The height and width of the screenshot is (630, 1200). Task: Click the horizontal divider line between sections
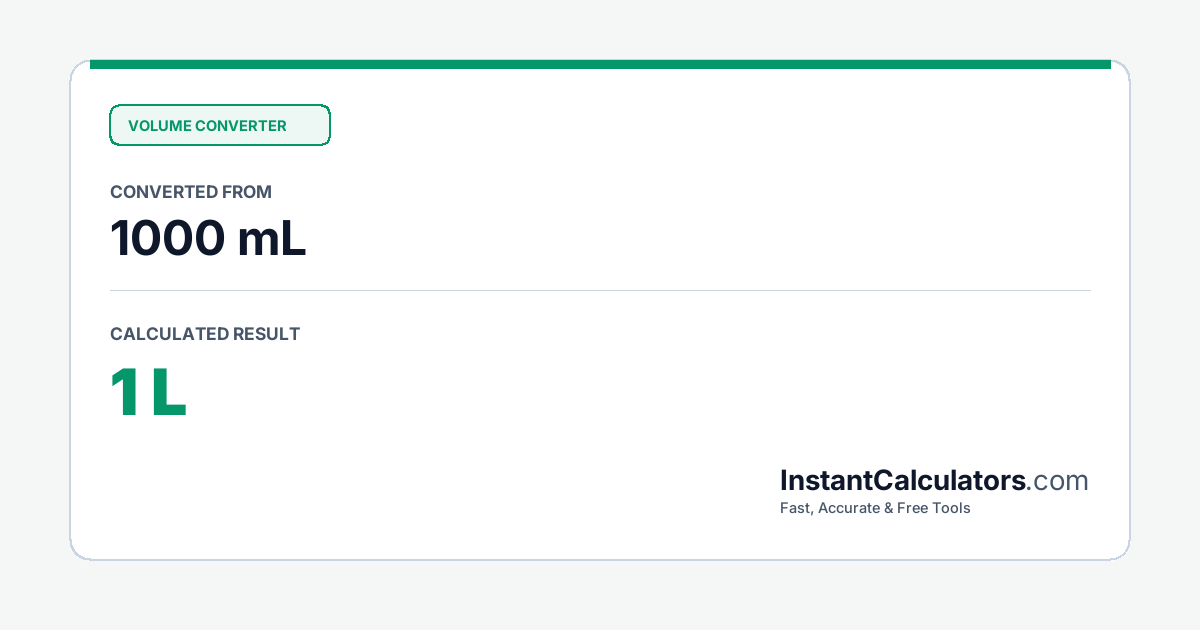pos(600,291)
